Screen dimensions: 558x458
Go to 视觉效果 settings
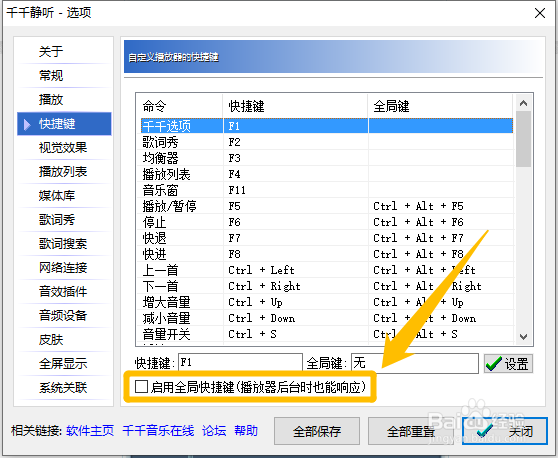[64, 147]
